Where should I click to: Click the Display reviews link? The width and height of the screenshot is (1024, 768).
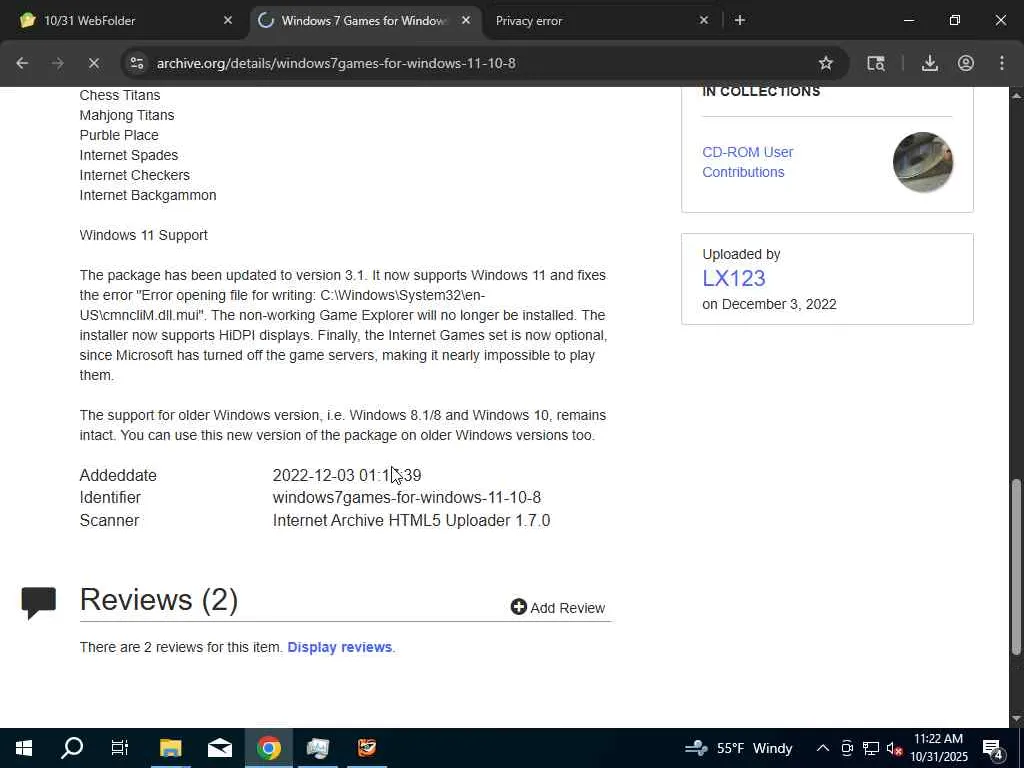(340, 647)
